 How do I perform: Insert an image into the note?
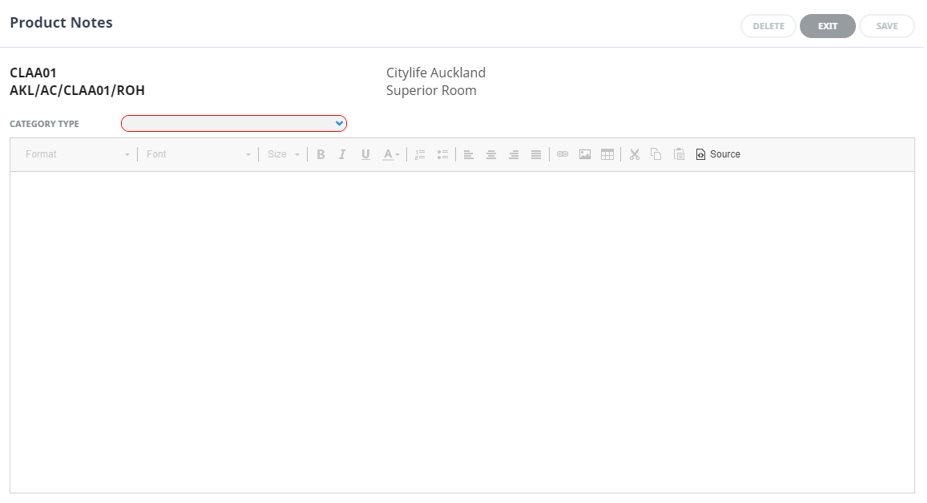click(x=585, y=154)
